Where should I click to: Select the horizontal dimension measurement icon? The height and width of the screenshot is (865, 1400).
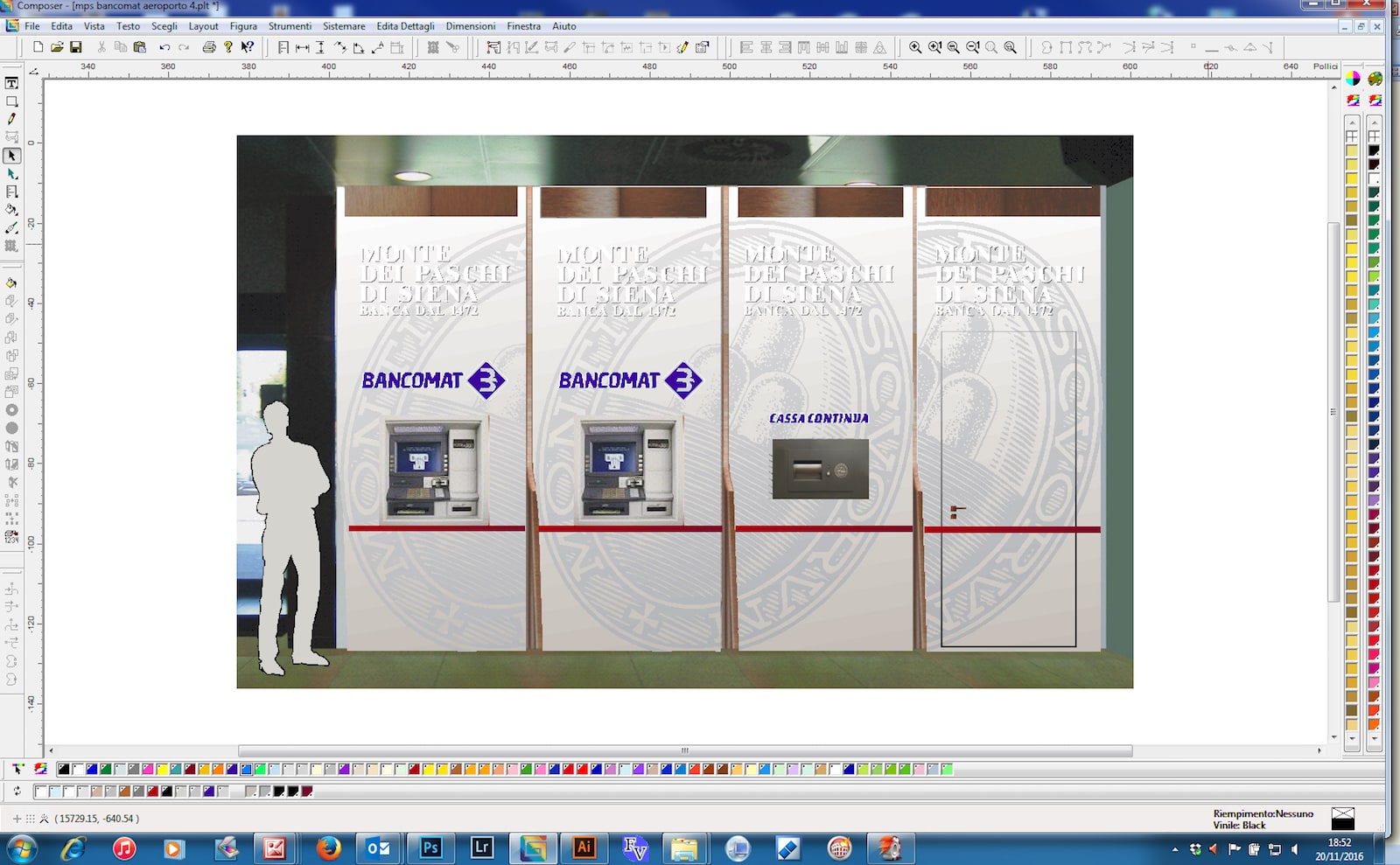[302, 47]
